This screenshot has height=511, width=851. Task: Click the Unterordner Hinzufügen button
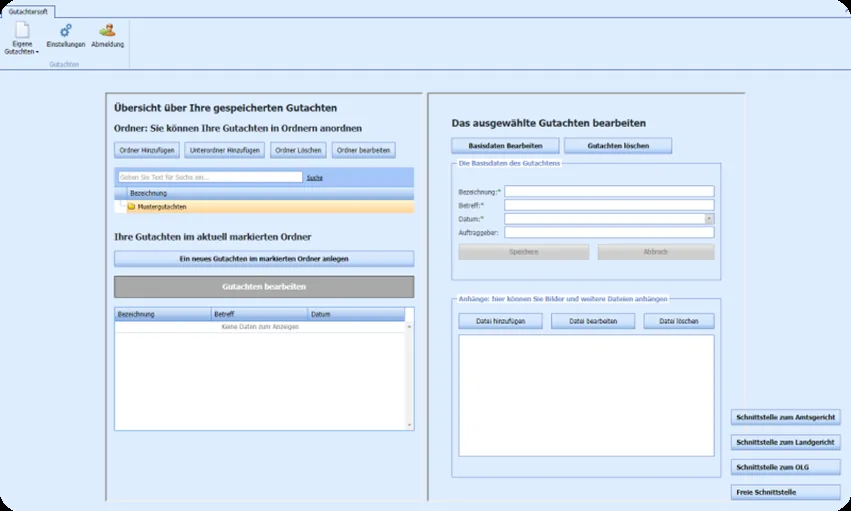(225, 150)
